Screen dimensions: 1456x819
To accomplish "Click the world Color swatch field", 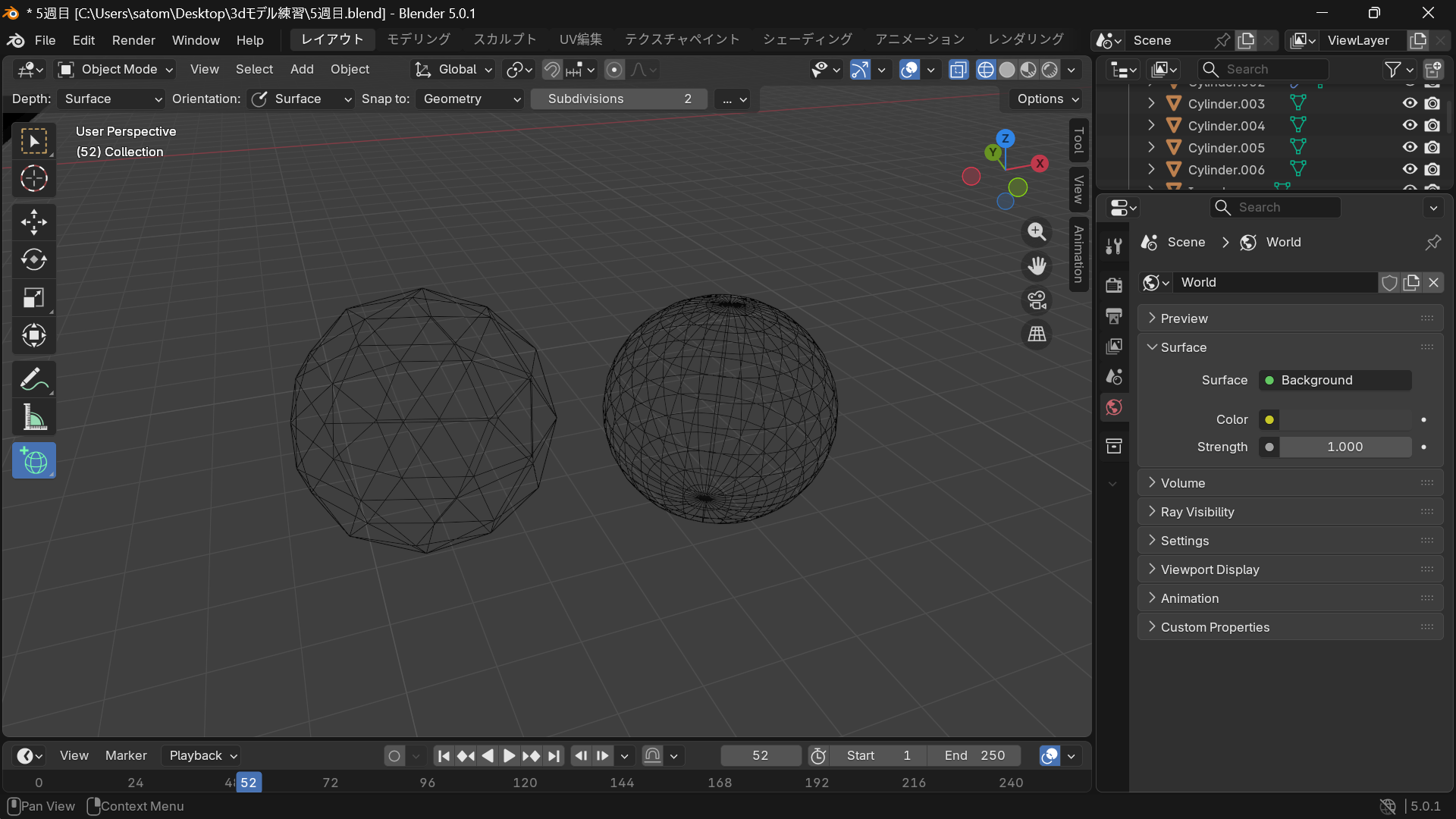I will click(1345, 419).
